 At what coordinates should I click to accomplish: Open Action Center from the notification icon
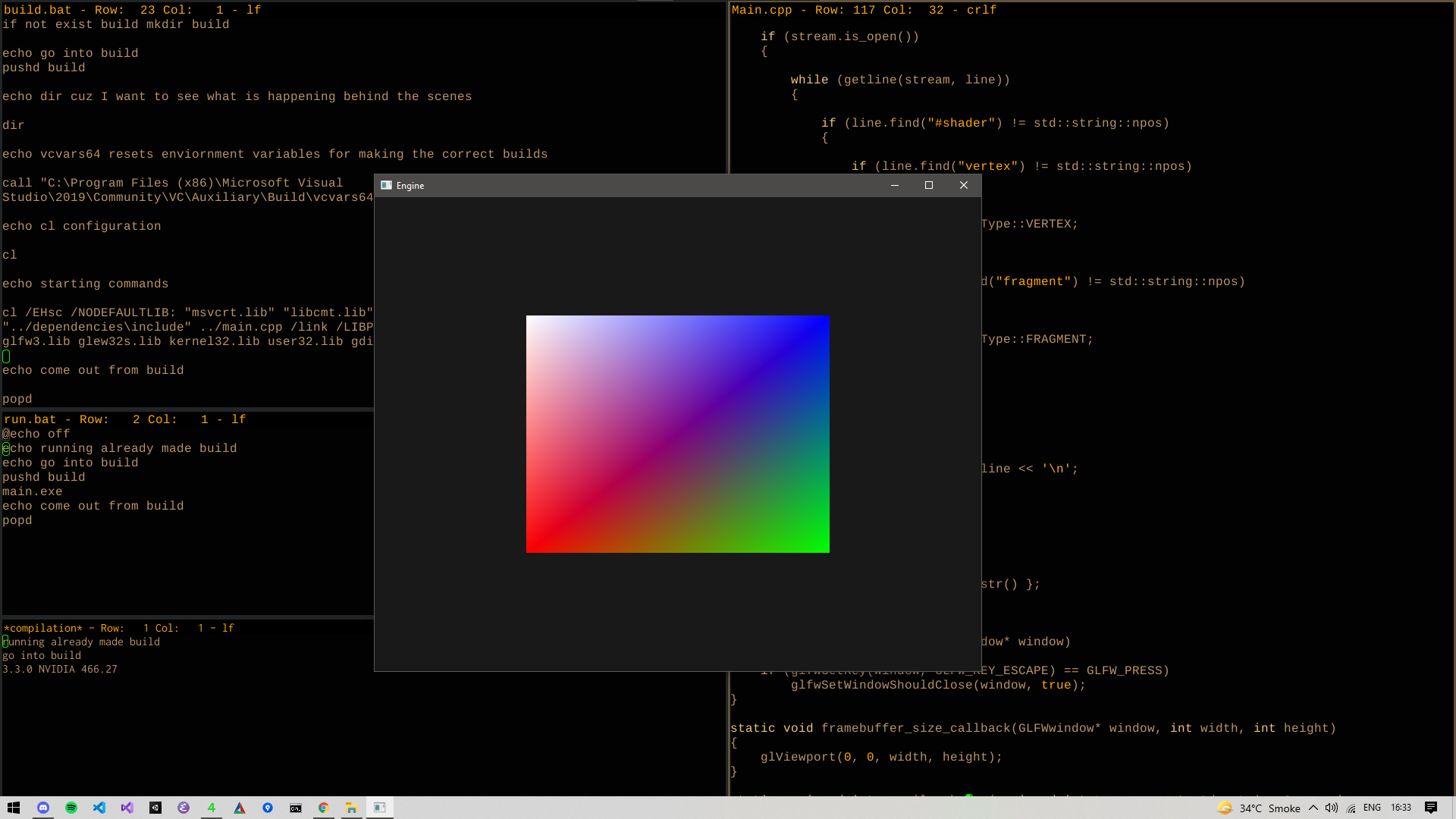[1432, 808]
